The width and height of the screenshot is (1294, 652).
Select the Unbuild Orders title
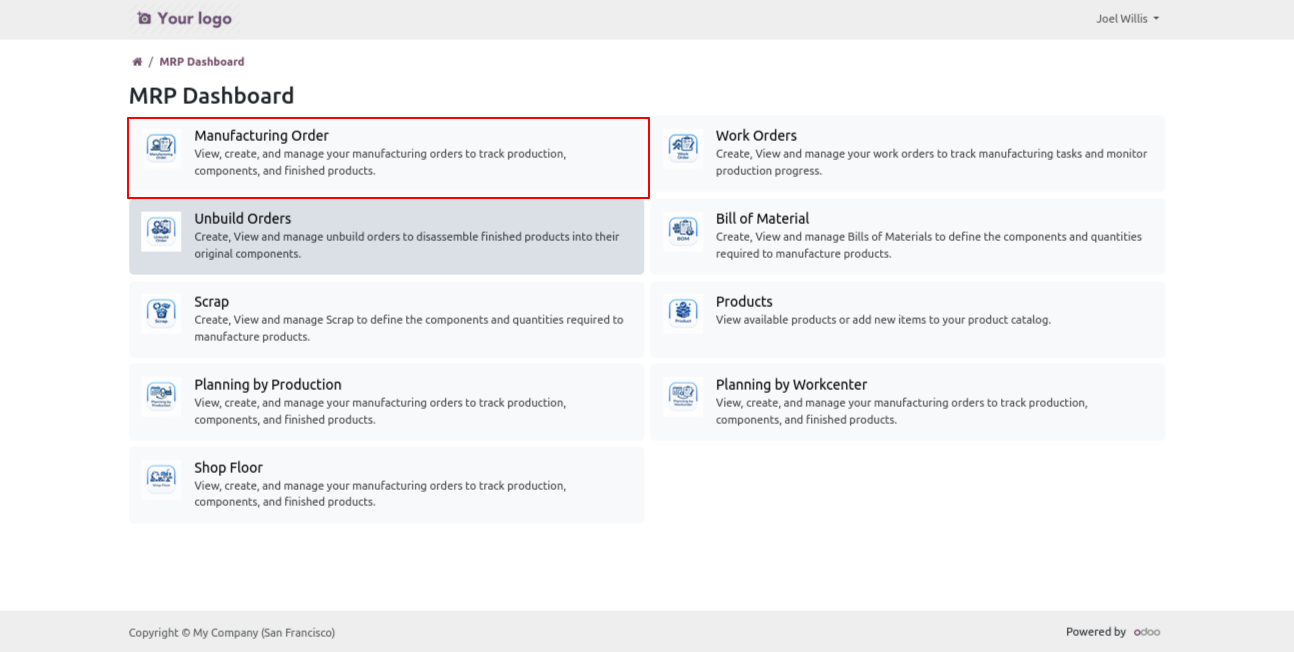242,219
